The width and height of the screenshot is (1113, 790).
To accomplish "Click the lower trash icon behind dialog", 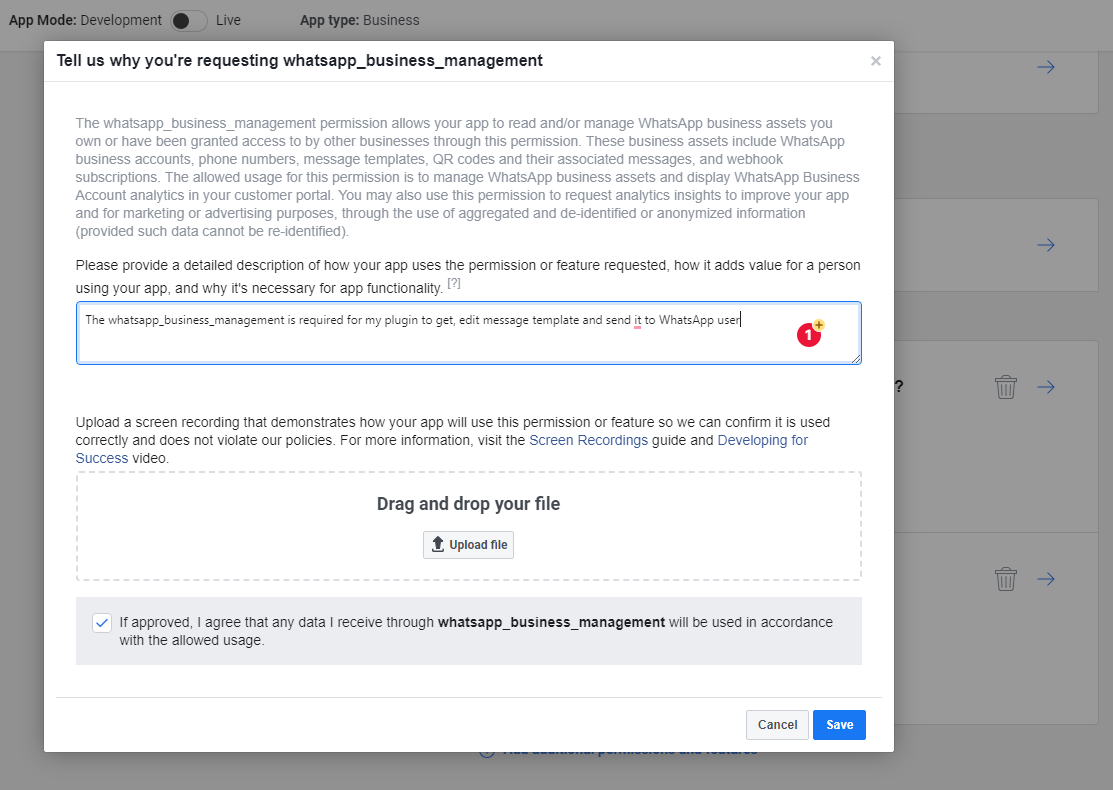I will click(1006, 579).
